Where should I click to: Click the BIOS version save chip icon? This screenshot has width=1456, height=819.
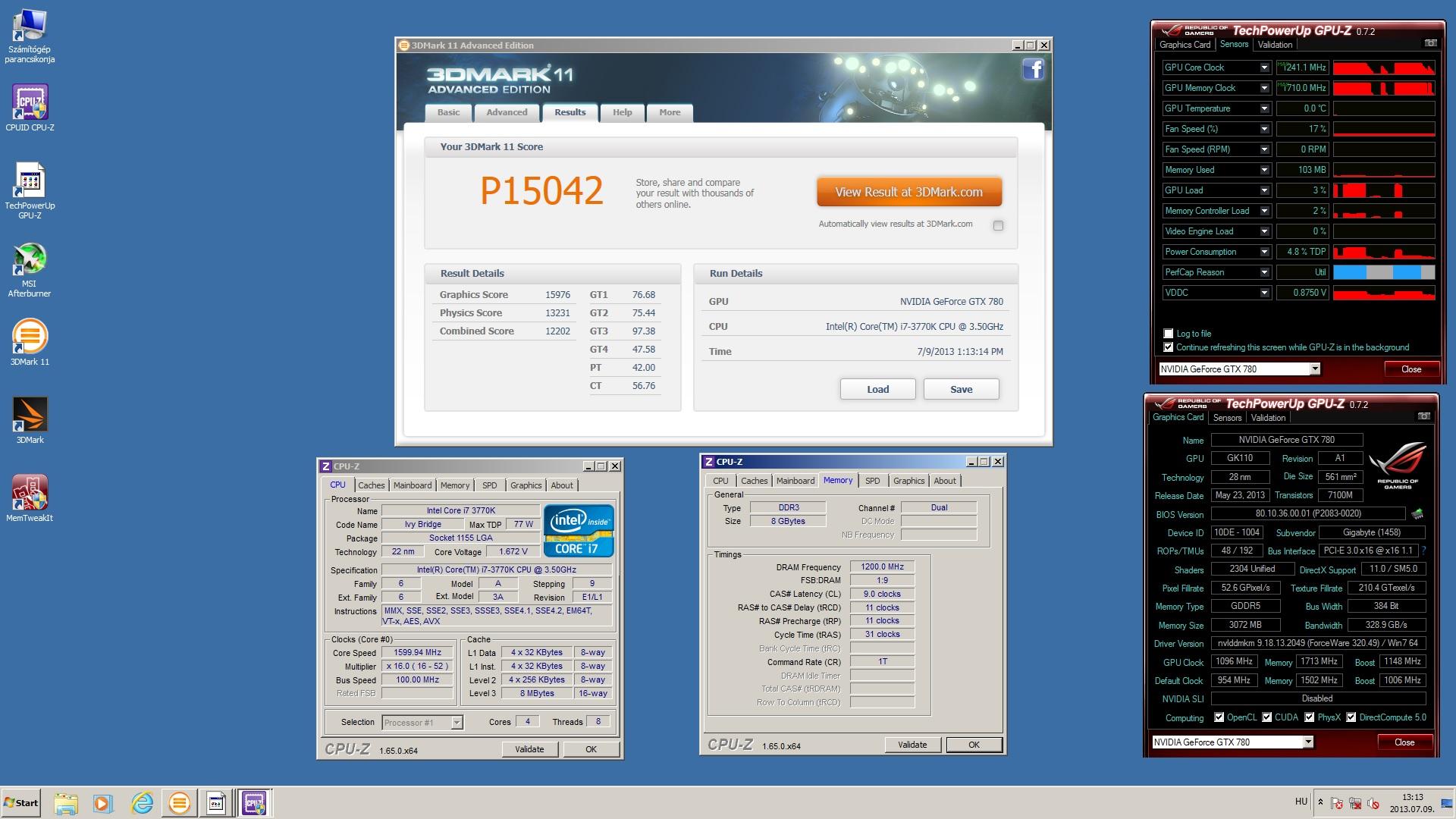[1417, 514]
